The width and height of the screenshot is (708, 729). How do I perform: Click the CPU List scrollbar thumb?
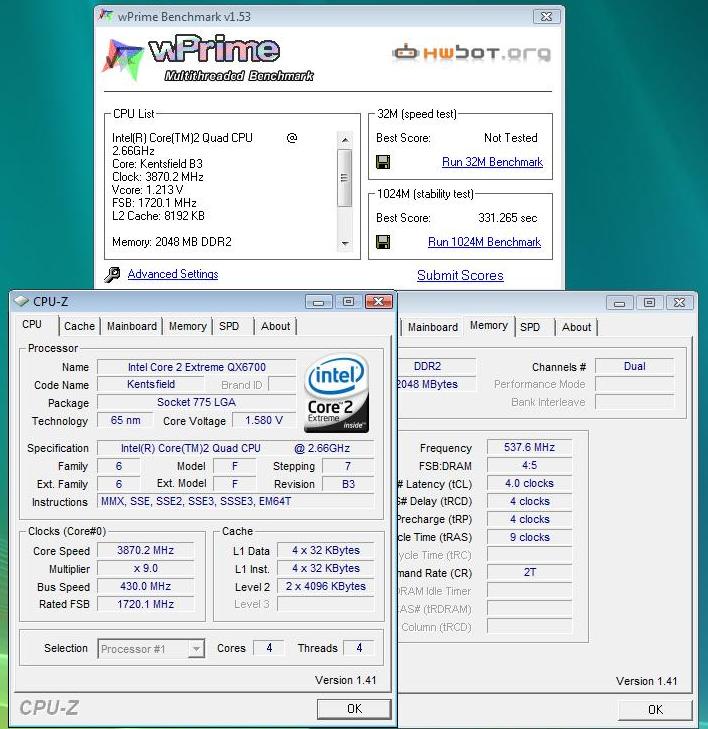point(344,178)
